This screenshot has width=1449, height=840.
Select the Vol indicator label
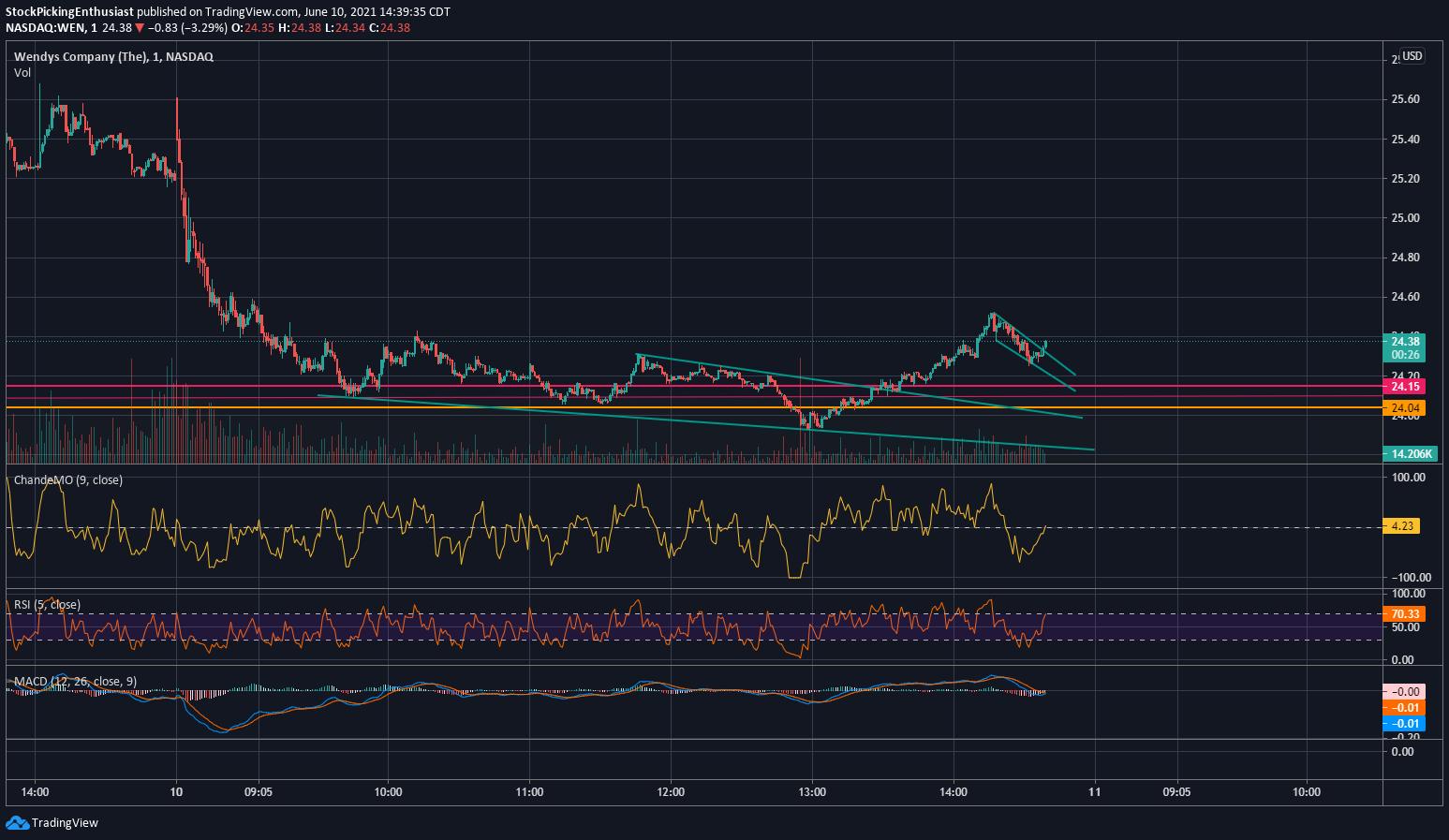point(22,72)
